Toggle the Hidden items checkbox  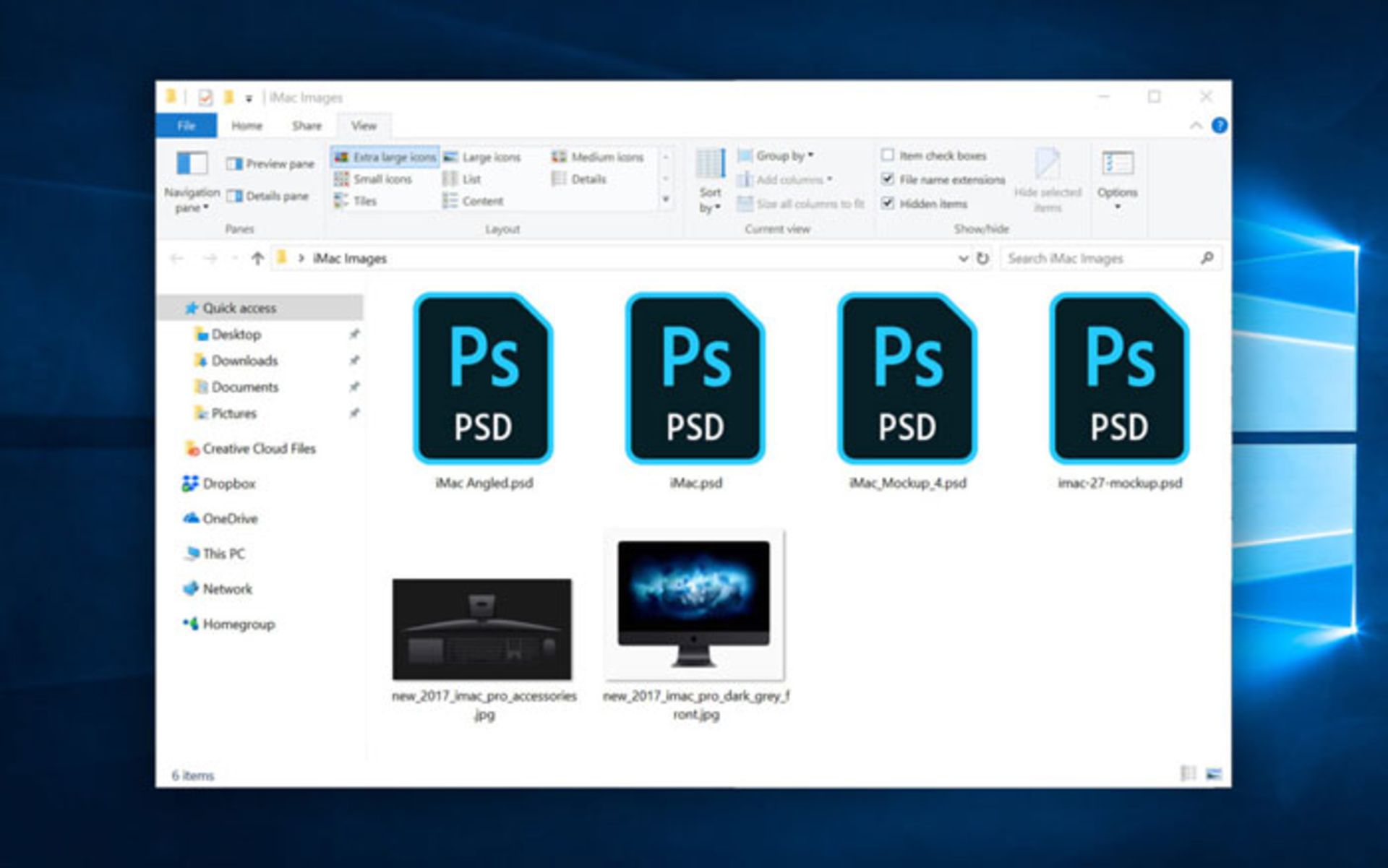[888, 204]
